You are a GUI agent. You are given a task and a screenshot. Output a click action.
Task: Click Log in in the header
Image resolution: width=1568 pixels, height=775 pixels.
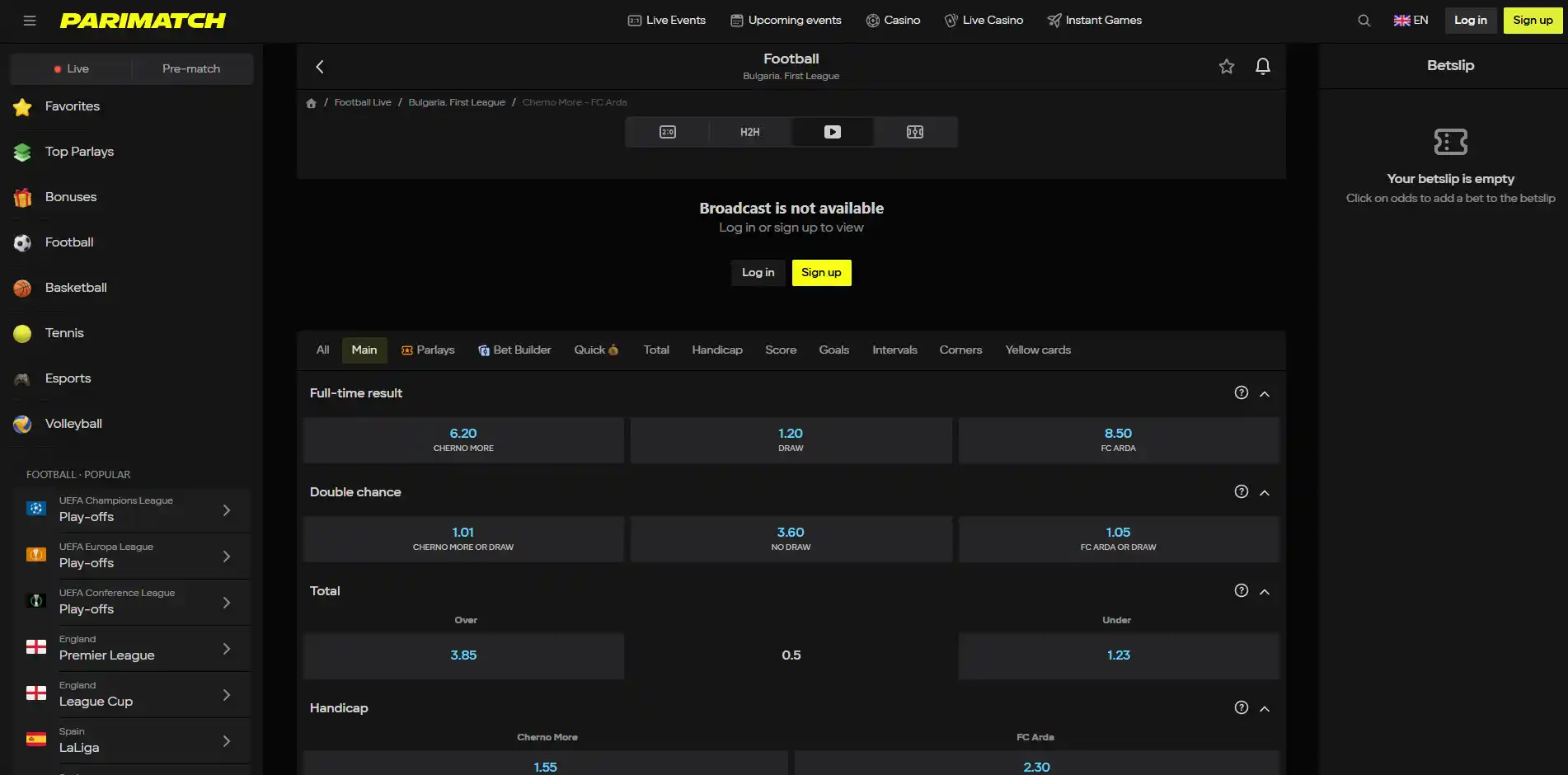pos(1471,21)
